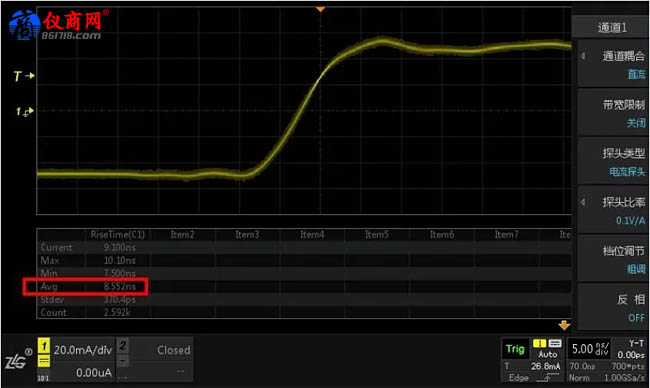Click the orange trigger position marker atop grid
The height and width of the screenshot is (388, 650).
(320, 9)
